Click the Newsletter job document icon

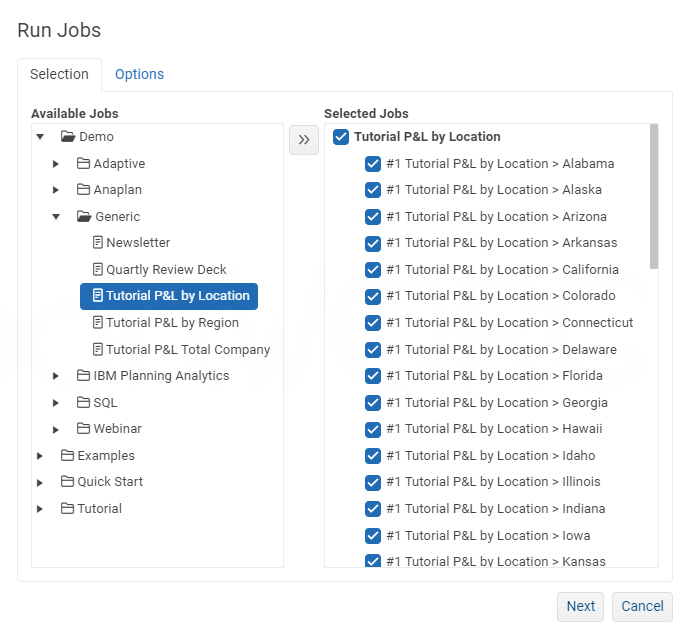coord(98,243)
